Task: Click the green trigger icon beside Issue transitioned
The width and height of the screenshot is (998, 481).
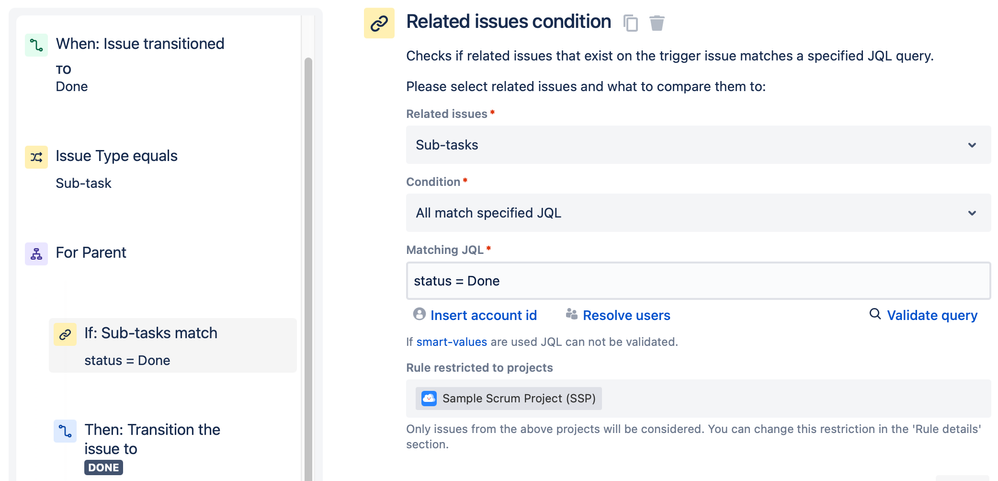Action: tap(37, 45)
